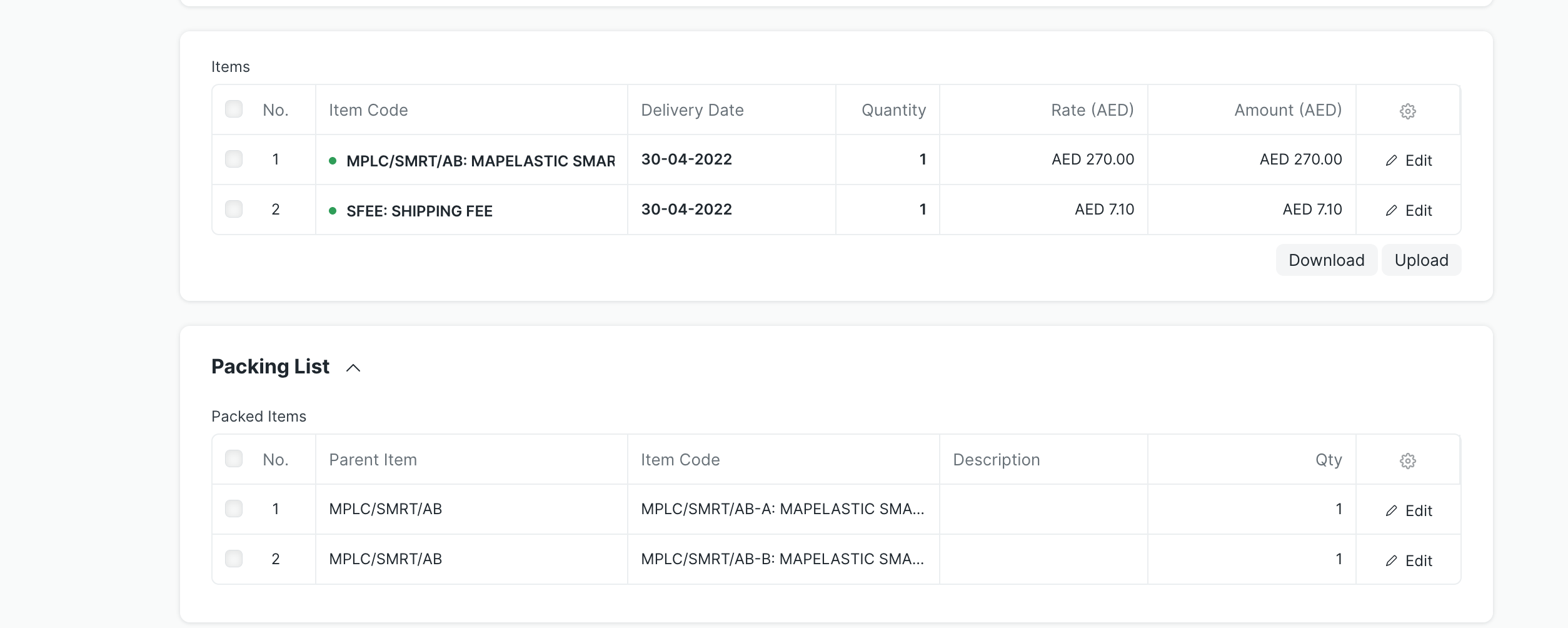Click the Download button
Screen dimensions: 1568x628
(1326, 260)
